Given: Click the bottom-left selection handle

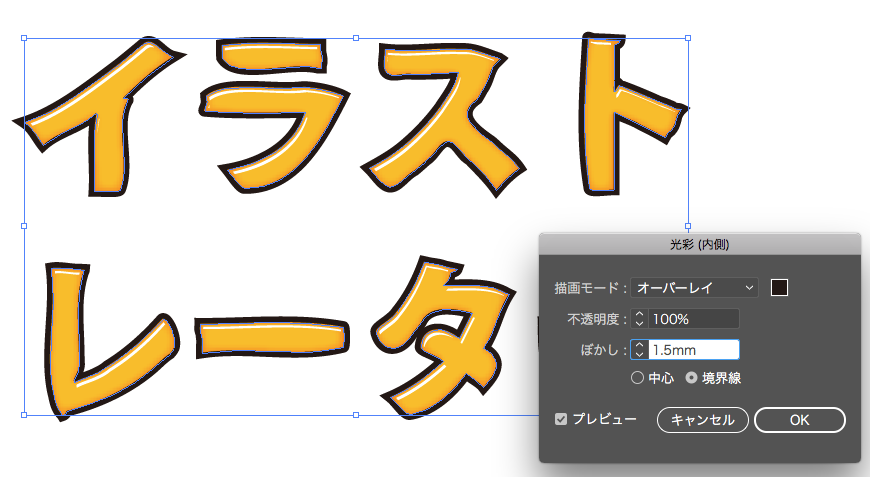Looking at the screenshot, I should (x=24, y=415).
